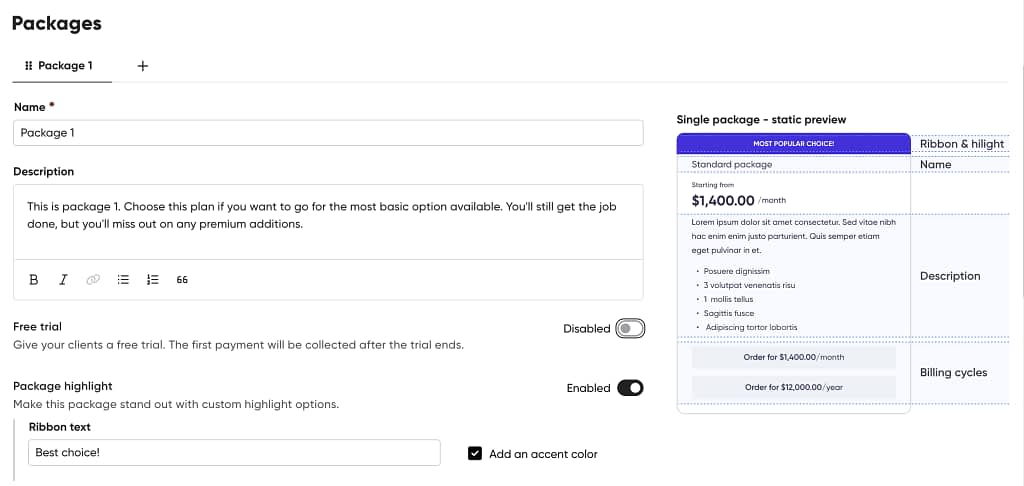
Task: Click the $1,400.00 price in preview
Action: [x=723, y=201]
